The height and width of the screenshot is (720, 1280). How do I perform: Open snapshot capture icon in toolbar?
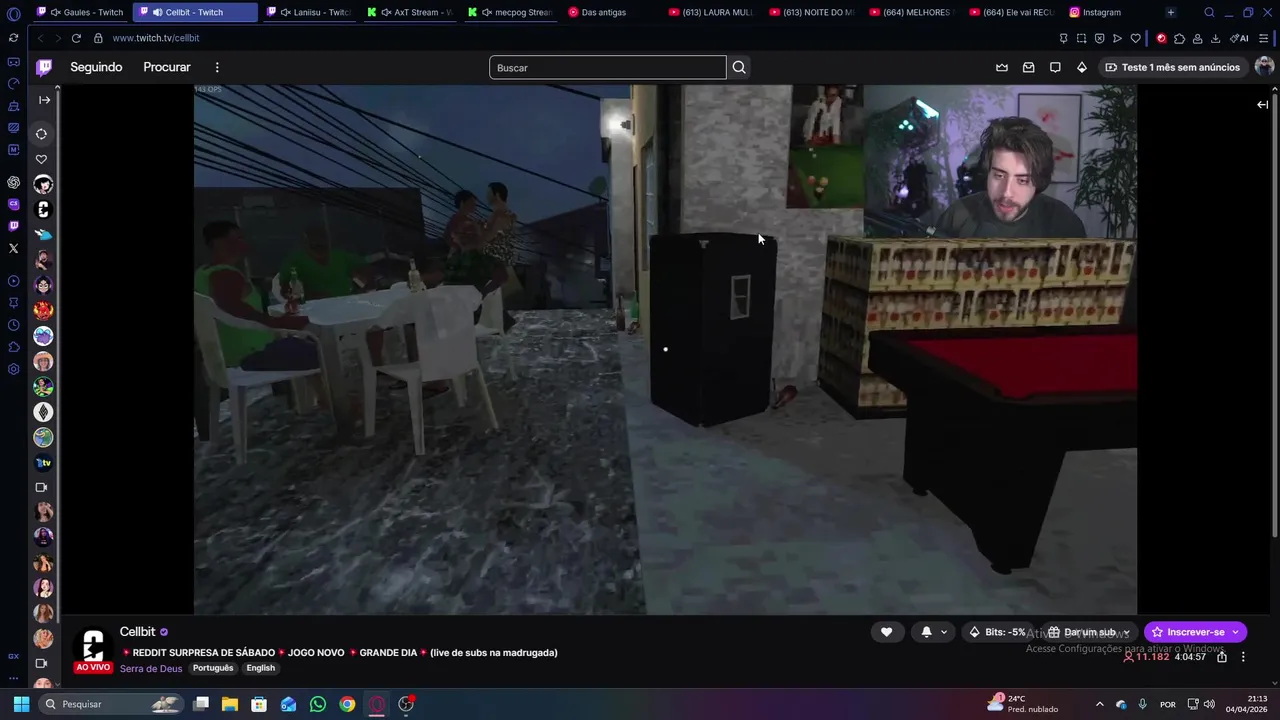point(1081,38)
